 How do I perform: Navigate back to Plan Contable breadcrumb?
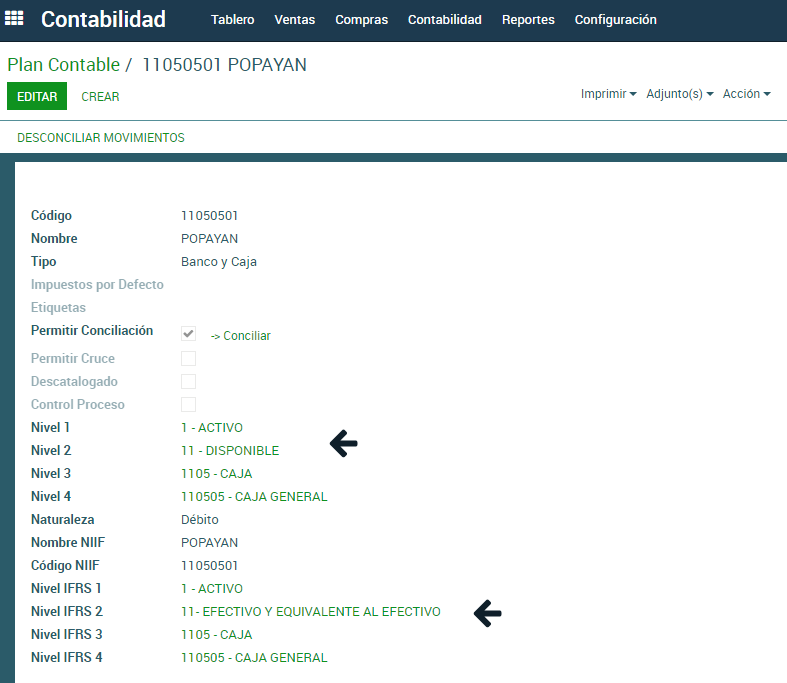[x=63, y=65]
